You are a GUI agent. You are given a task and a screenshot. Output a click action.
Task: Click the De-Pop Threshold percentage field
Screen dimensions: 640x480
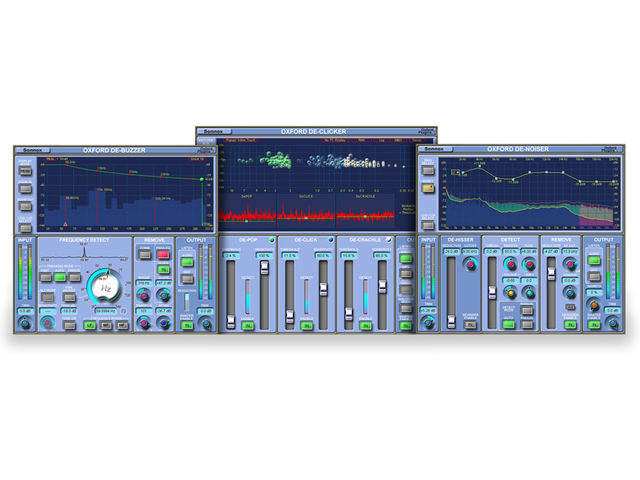232,256
